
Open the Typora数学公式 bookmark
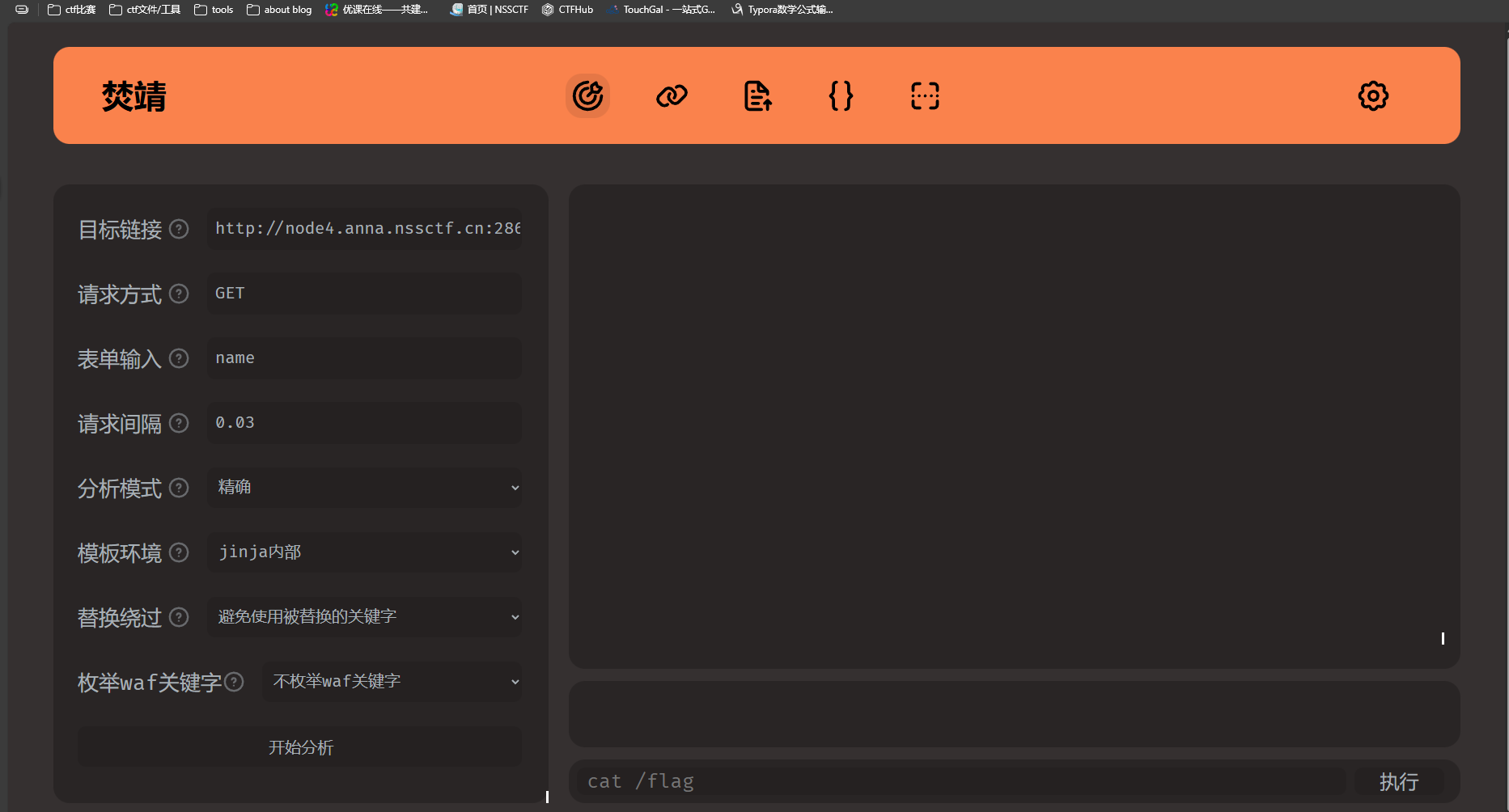click(782, 10)
